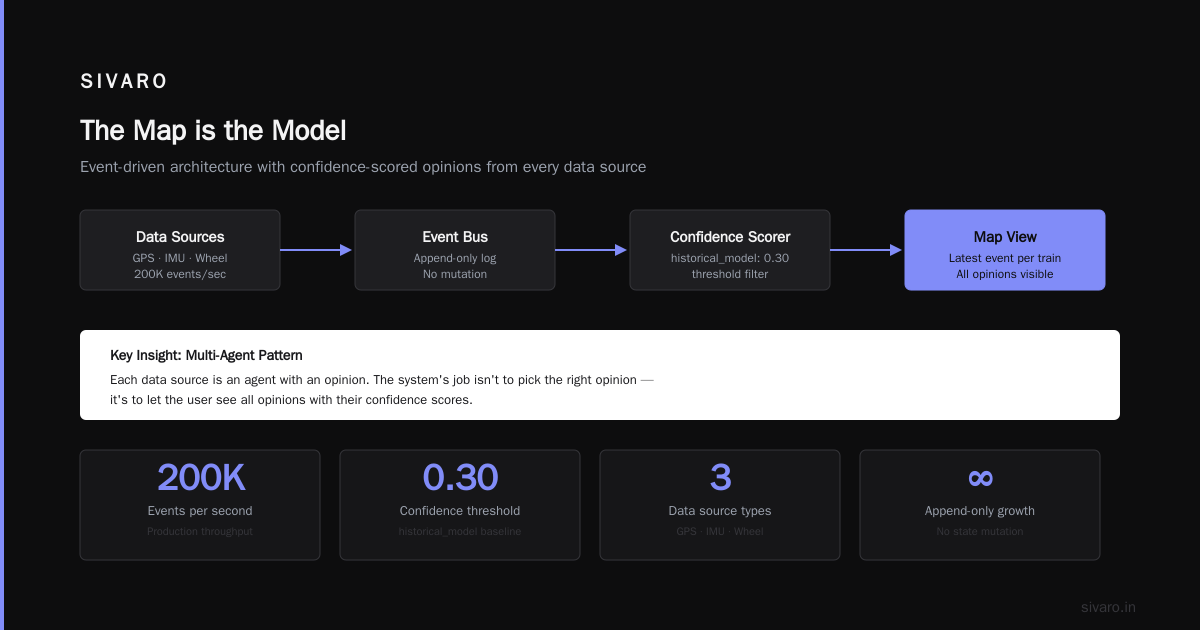Click the highlighted Map View box
This screenshot has height=630, width=1200.
click(1005, 250)
